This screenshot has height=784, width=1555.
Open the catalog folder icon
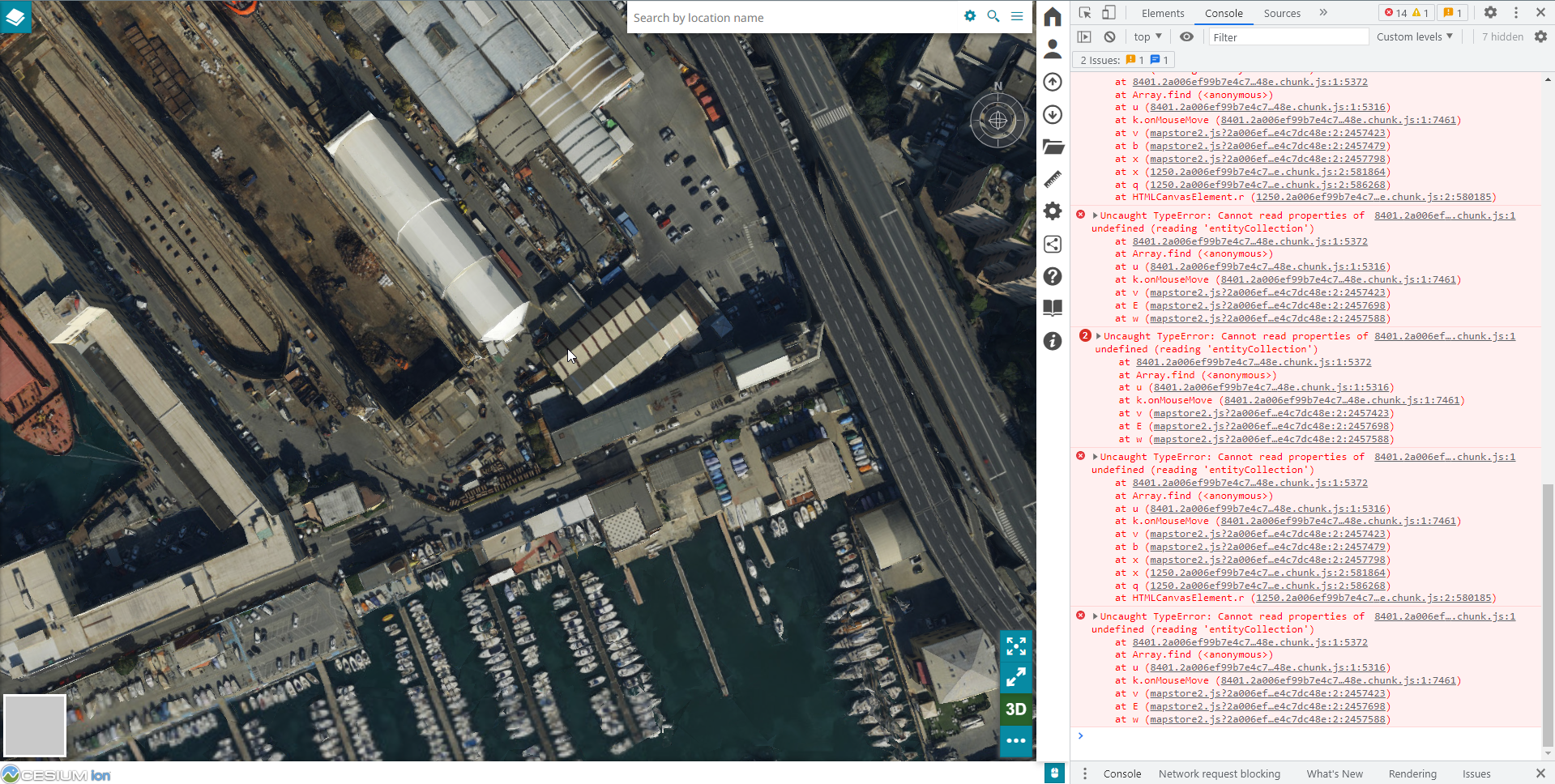click(1053, 147)
